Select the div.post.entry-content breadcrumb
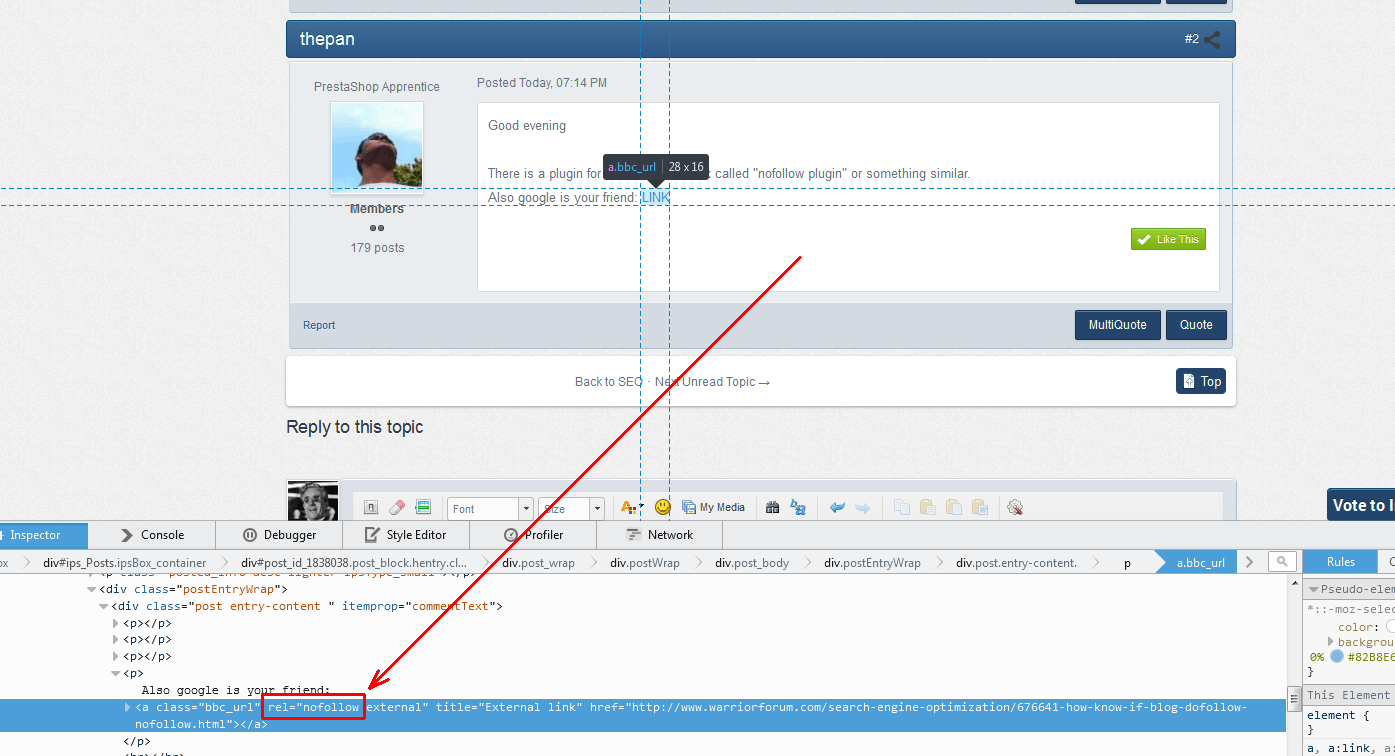 (x=1016, y=563)
